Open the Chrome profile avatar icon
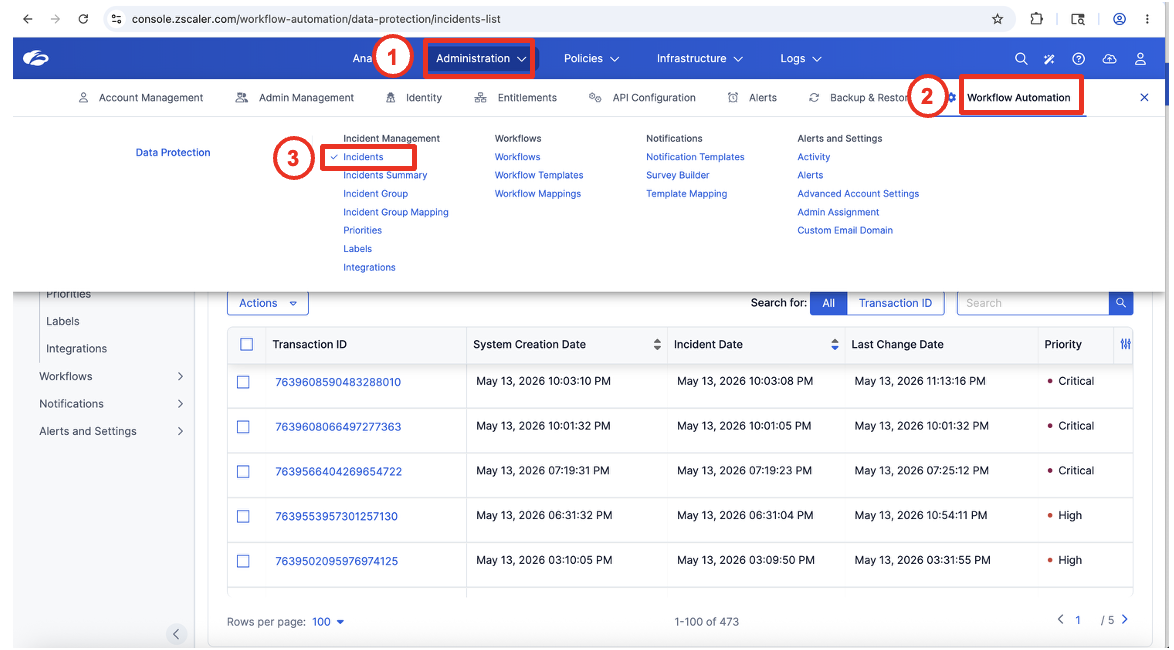The image size is (1174, 650). click(1119, 19)
